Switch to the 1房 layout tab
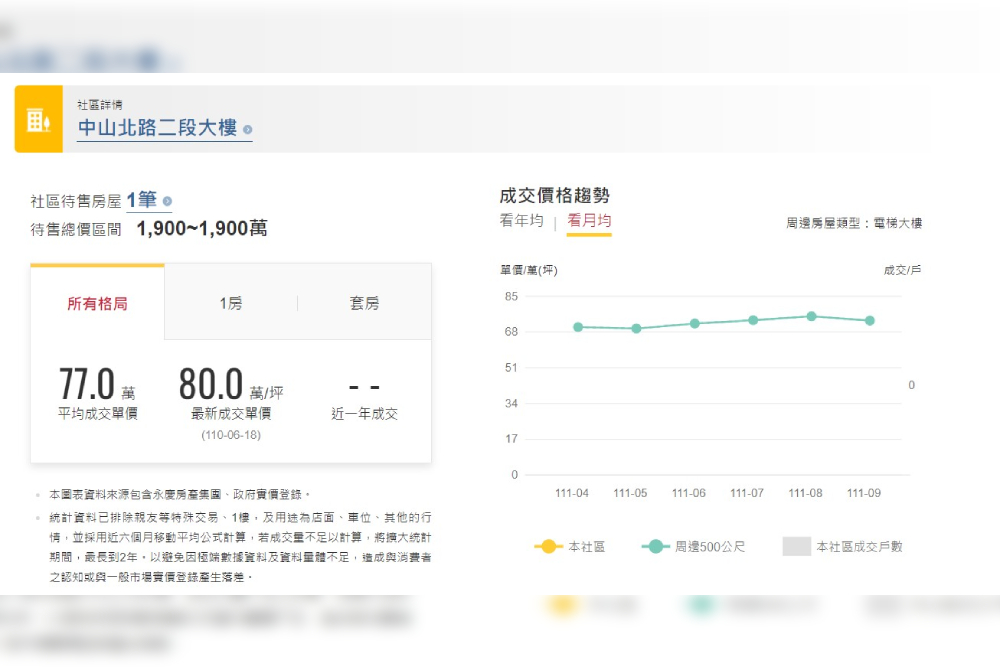Image resolution: width=1000 pixels, height=667 pixels. pos(231,303)
